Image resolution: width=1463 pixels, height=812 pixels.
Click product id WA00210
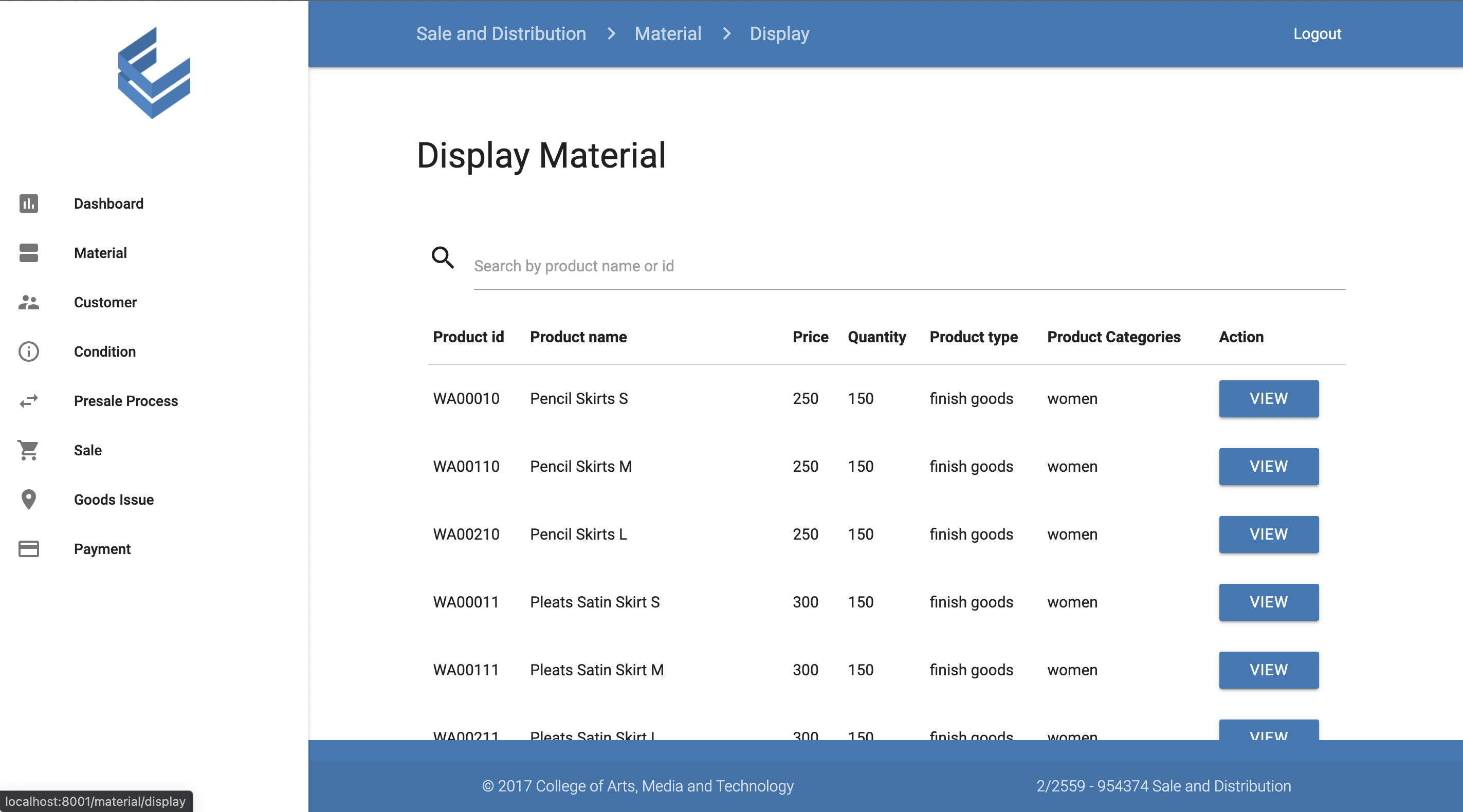(x=466, y=534)
